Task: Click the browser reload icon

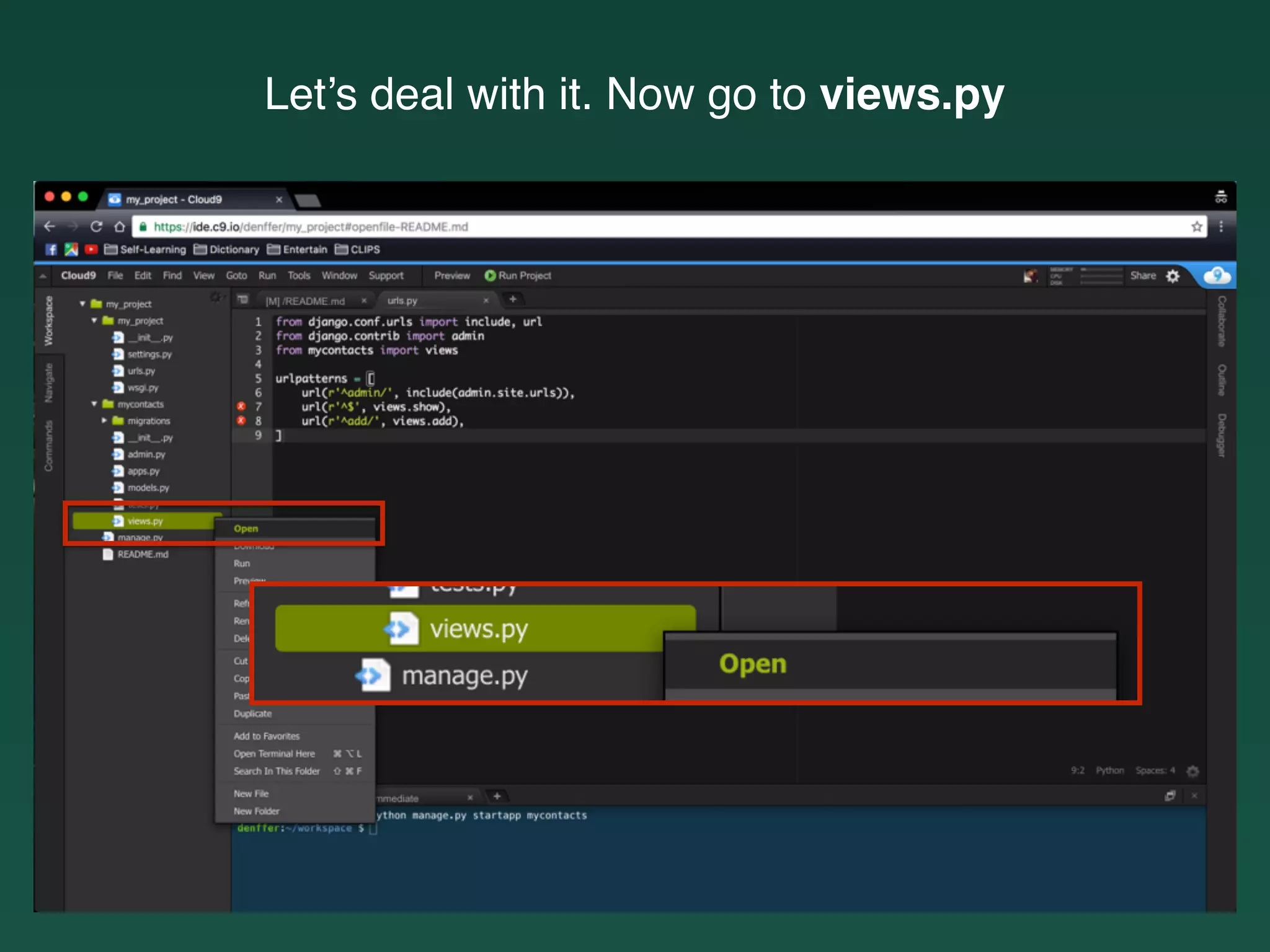Action: [96, 227]
